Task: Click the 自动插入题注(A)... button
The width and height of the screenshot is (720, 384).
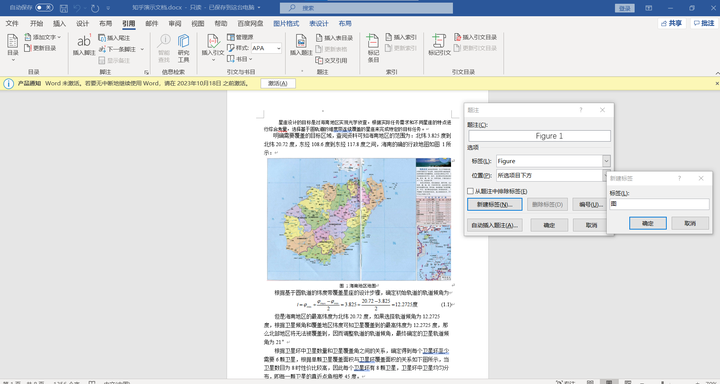Action: (495, 225)
